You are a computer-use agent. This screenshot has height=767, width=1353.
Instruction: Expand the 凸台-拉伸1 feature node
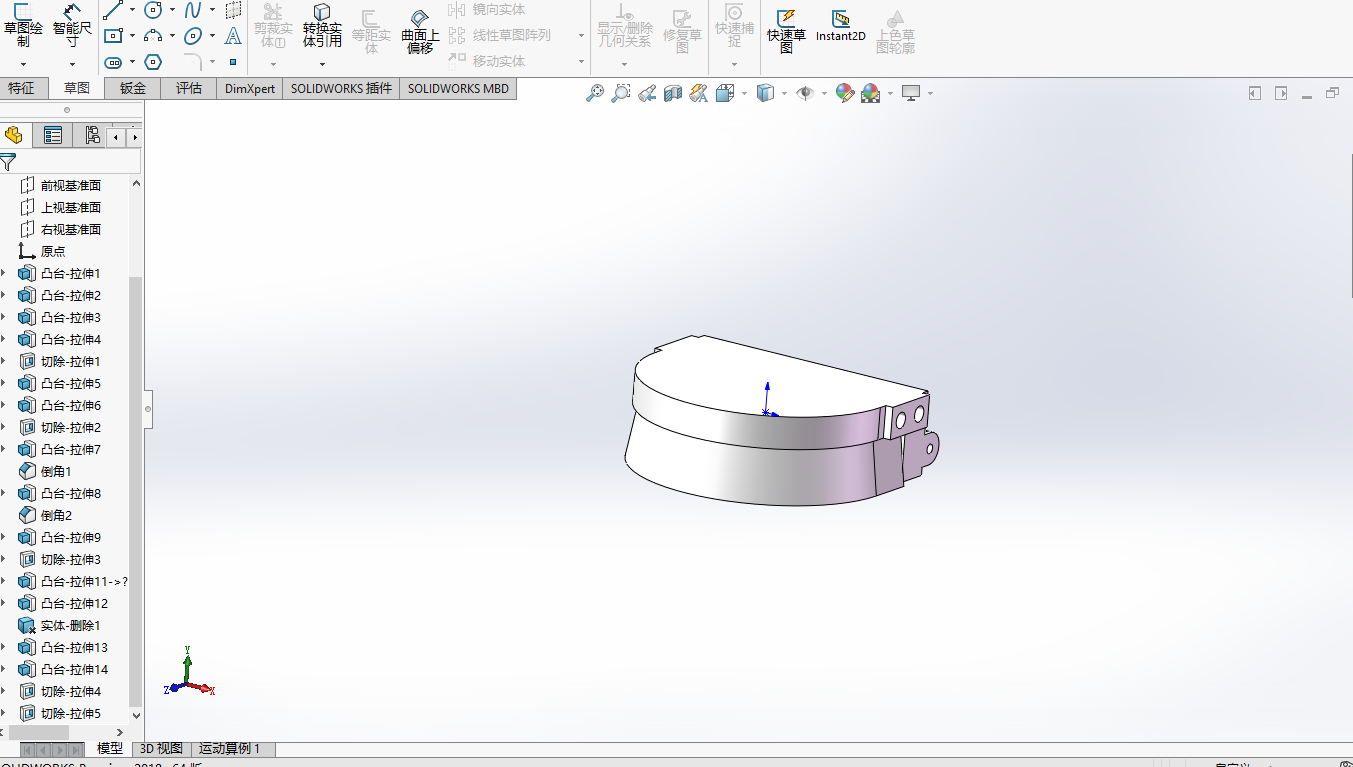click(3, 274)
